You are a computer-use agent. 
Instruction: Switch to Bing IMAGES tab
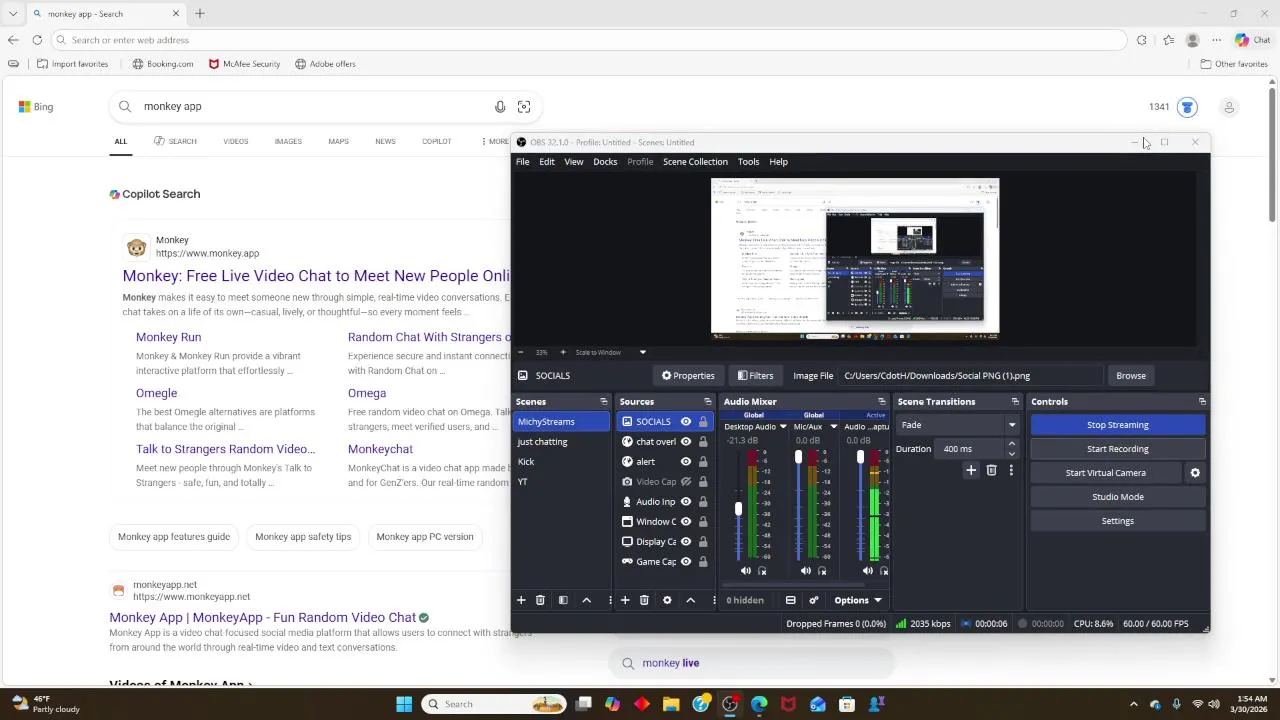click(x=288, y=141)
